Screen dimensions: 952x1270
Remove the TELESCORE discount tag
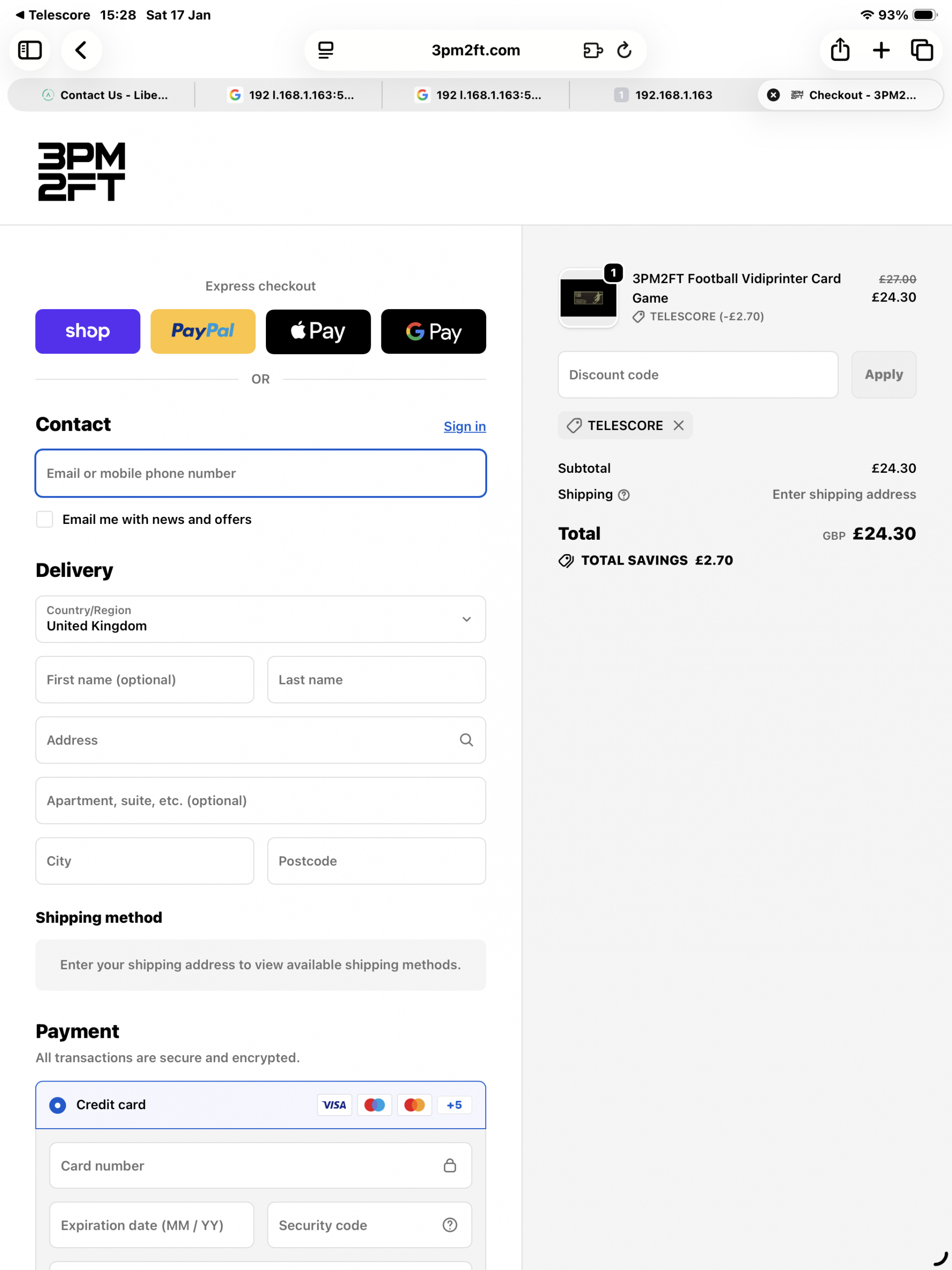[x=679, y=426]
